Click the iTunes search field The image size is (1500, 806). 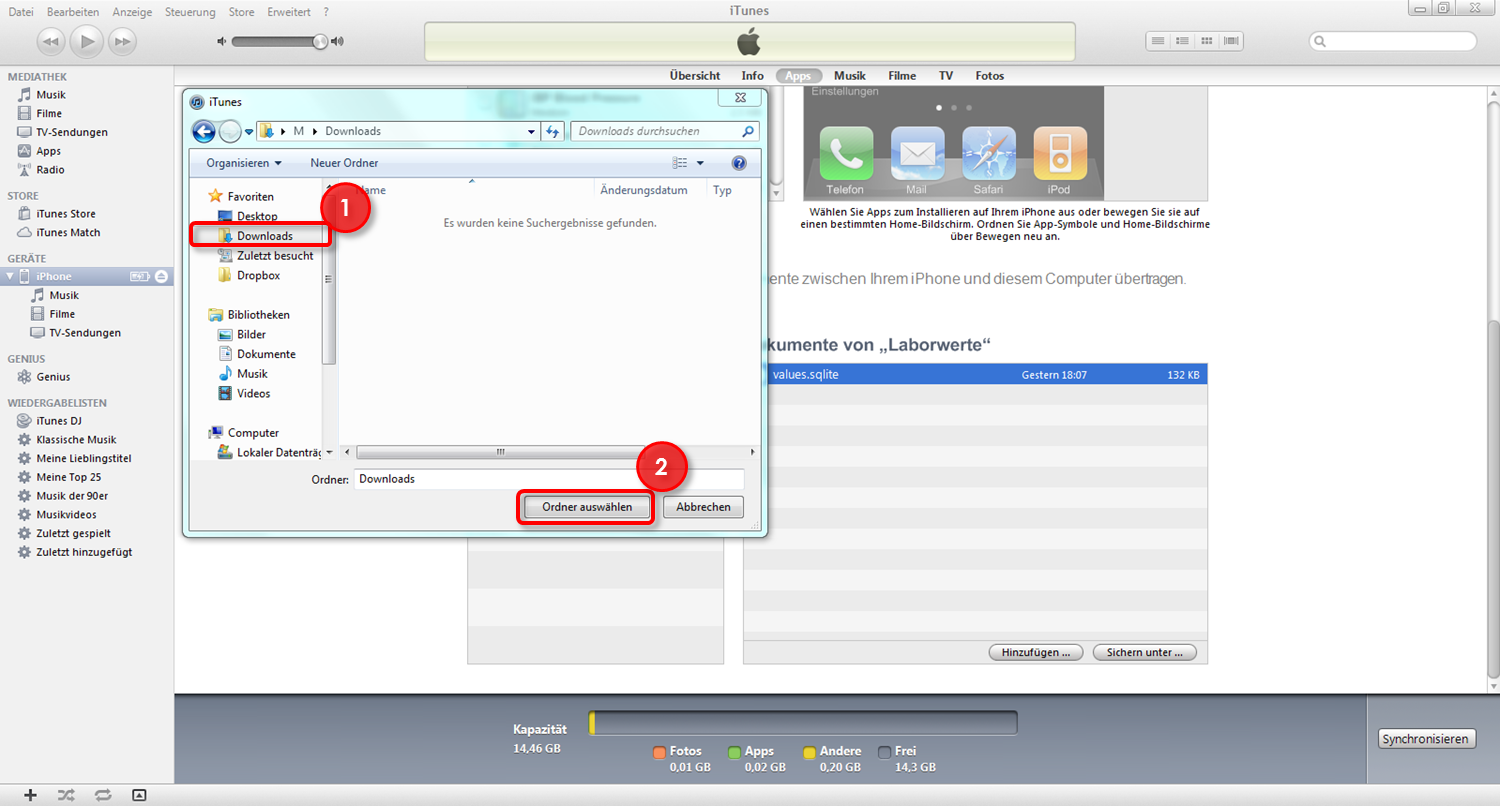1393,41
